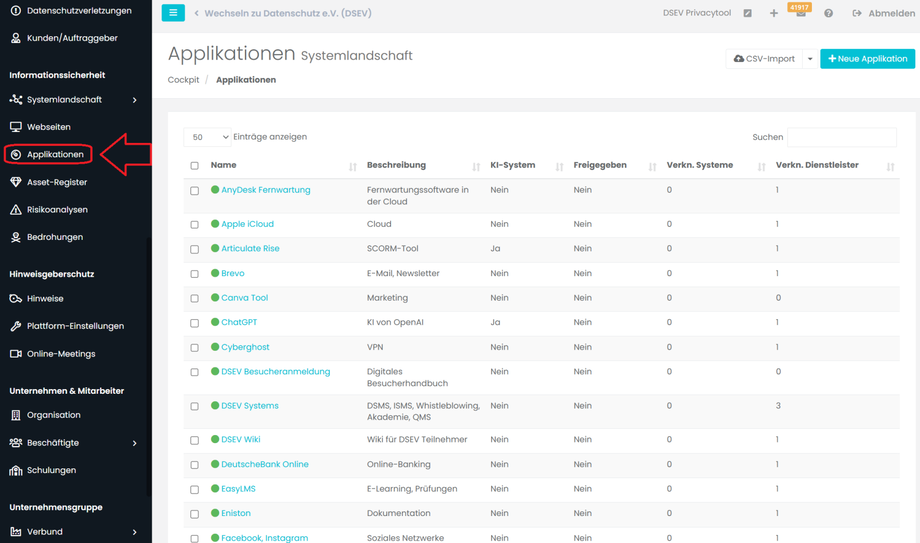Click the plus icon in top bar
This screenshot has width=920, height=543.
point(773,14)
